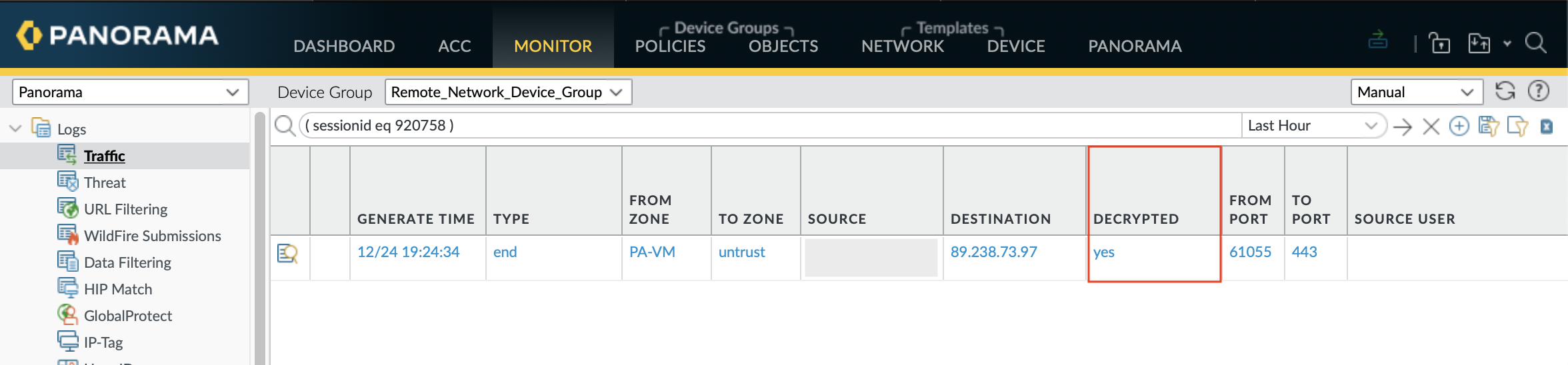The image size is (1568, 365).
Task: Select Threat logs in the sidebar
Action: click(105, 182)
